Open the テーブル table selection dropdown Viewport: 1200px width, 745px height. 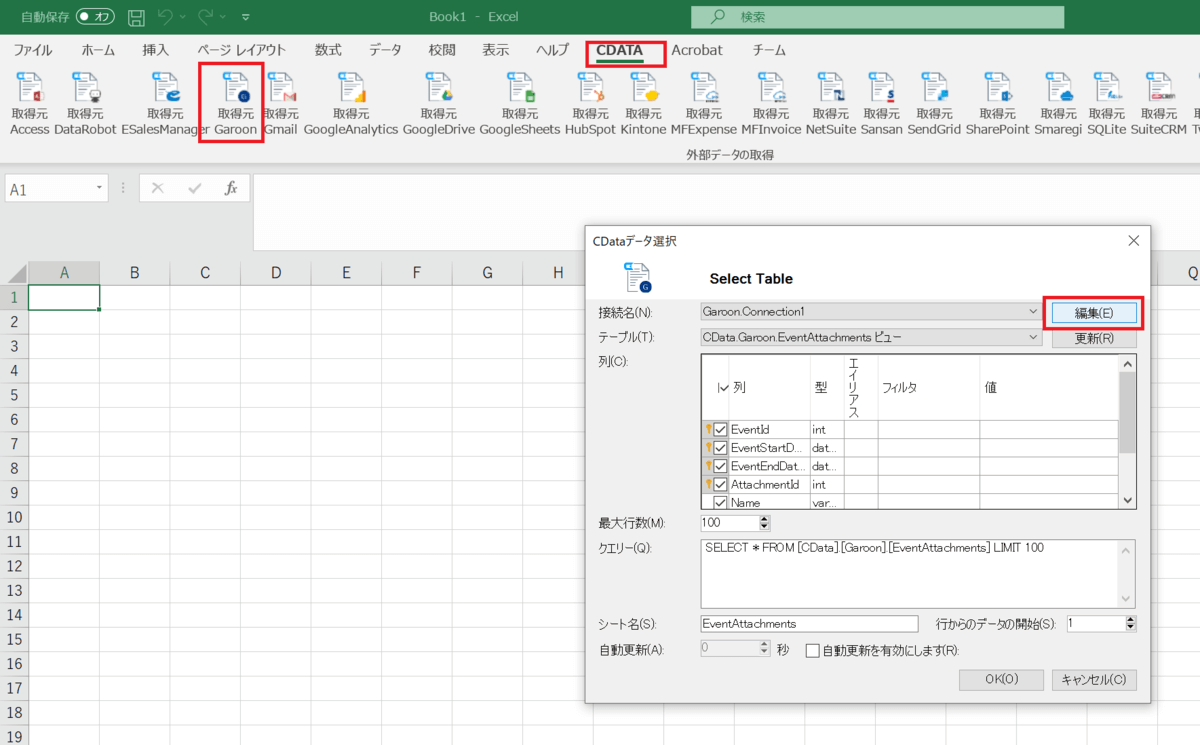(x=1033, y=338)
